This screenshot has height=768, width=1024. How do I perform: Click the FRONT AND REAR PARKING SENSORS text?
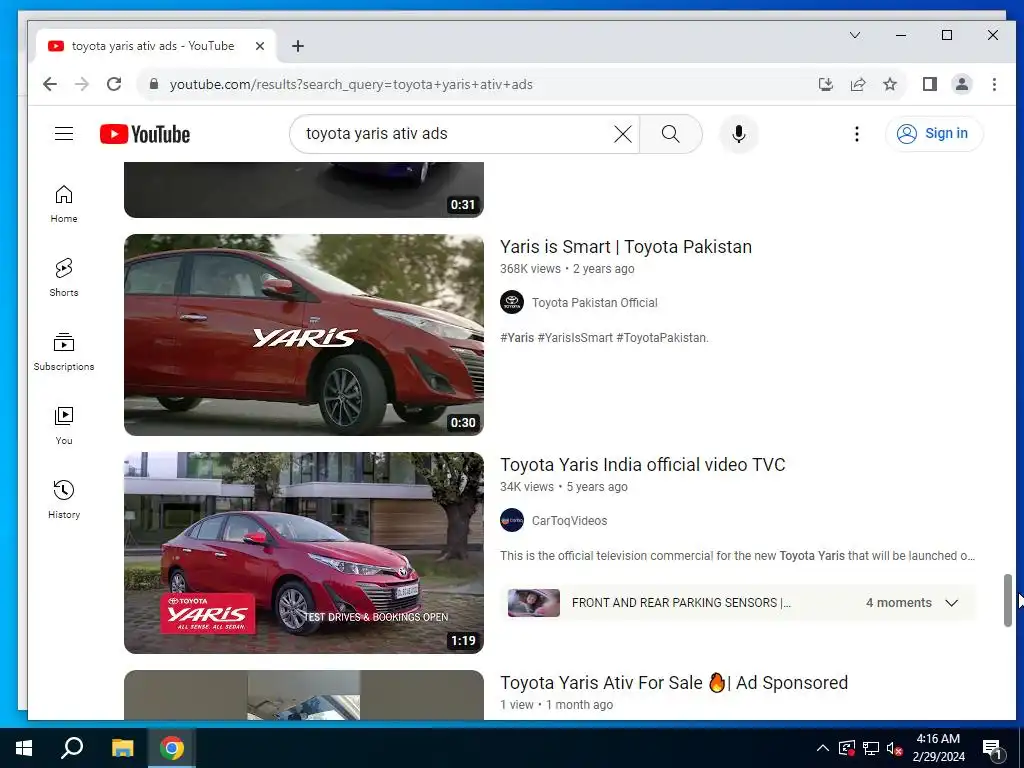pos(680,603)
